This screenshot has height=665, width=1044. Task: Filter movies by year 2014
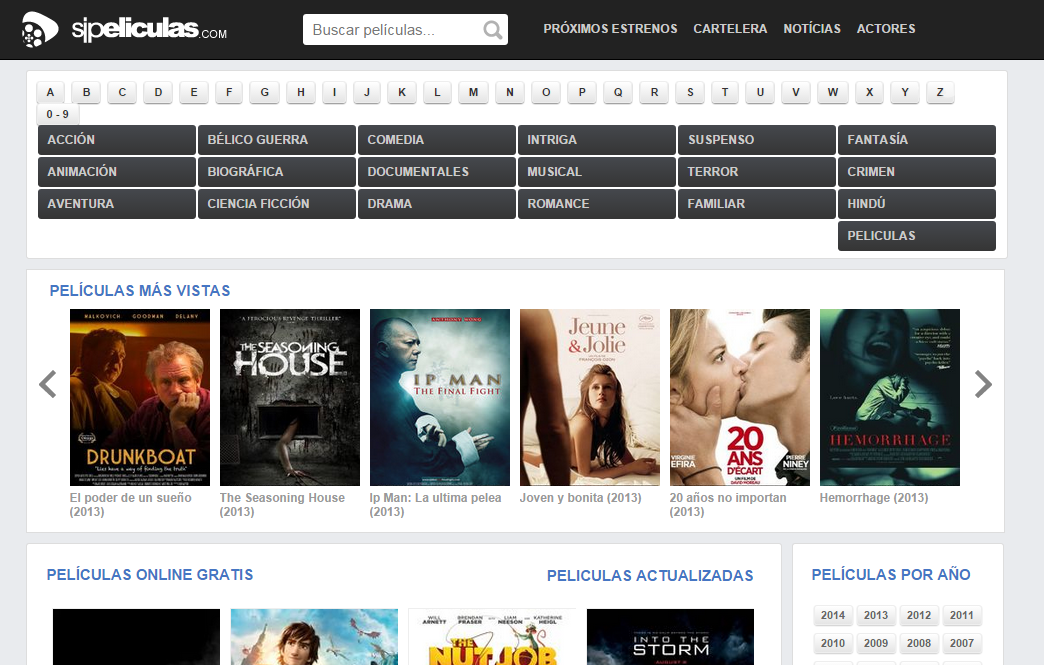coord(833,615)
